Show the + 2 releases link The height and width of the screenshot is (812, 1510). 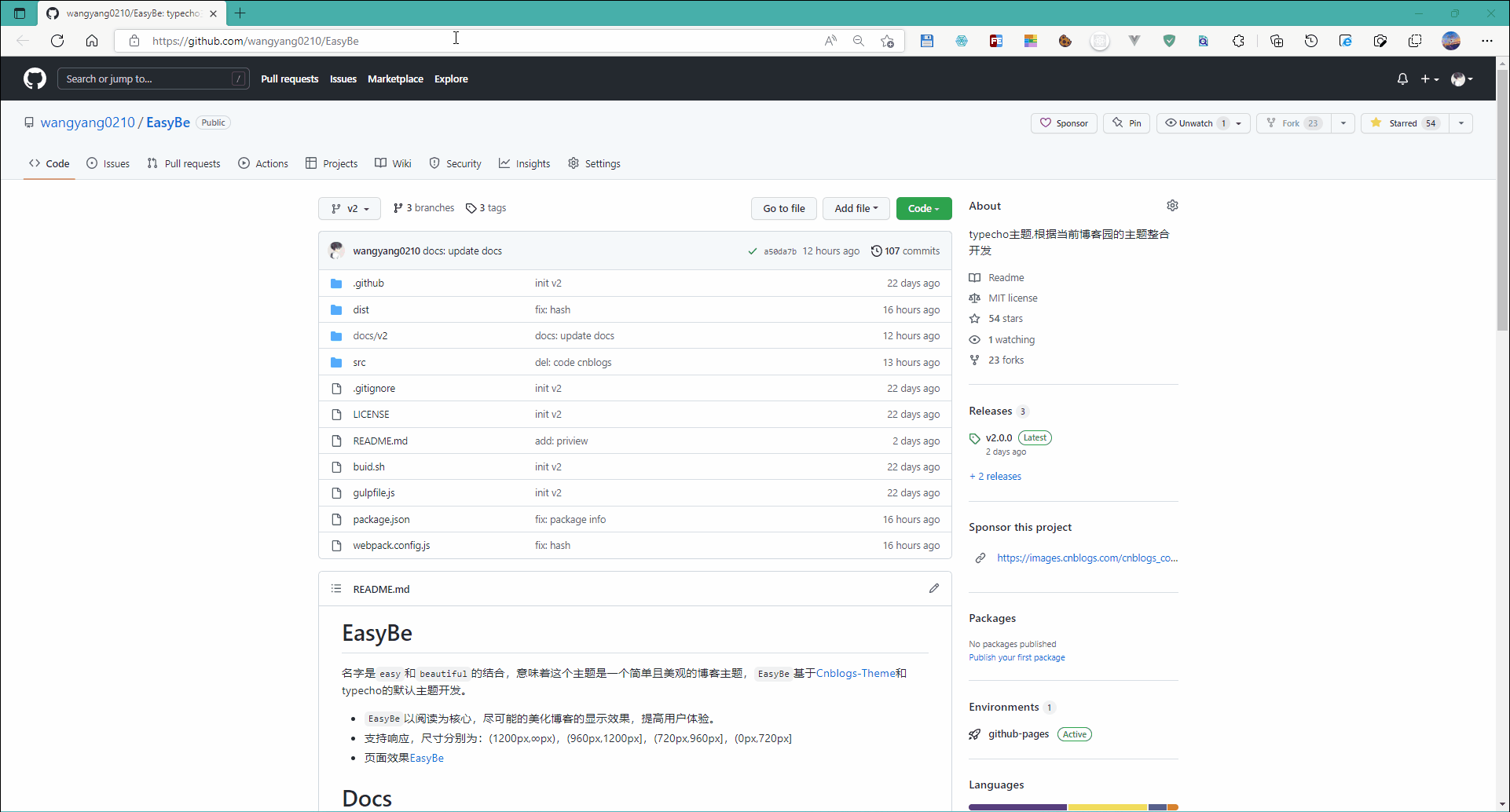pos(995,477)
